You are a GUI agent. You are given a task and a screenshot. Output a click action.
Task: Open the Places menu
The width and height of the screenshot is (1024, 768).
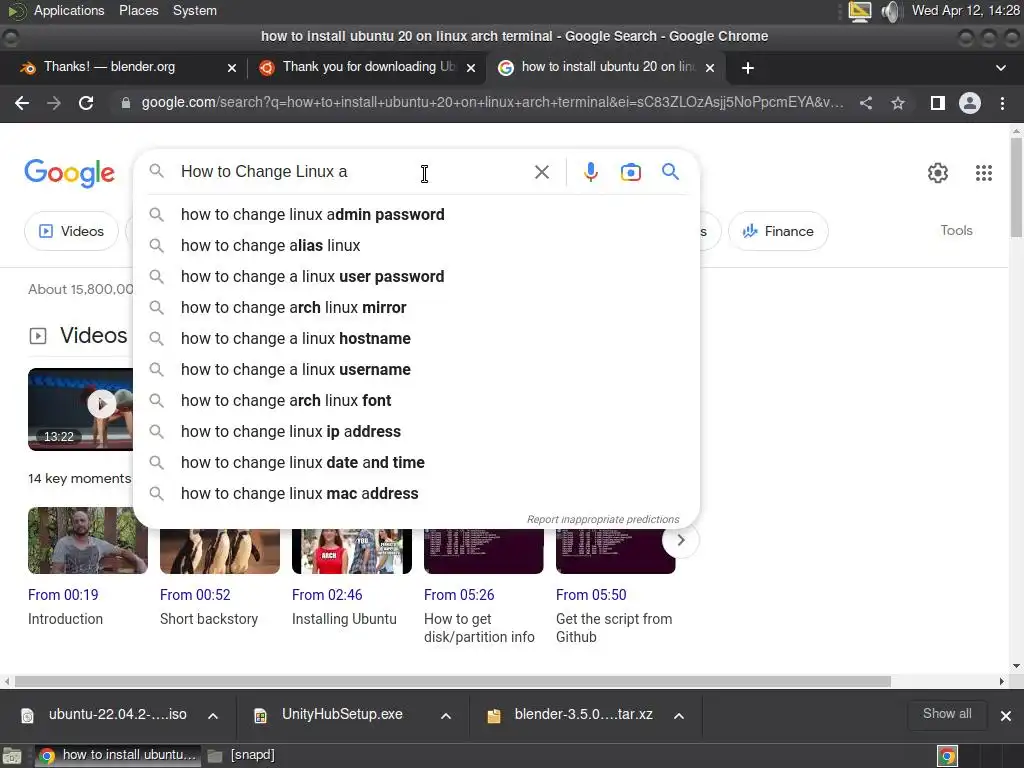[x=138, y=11]
